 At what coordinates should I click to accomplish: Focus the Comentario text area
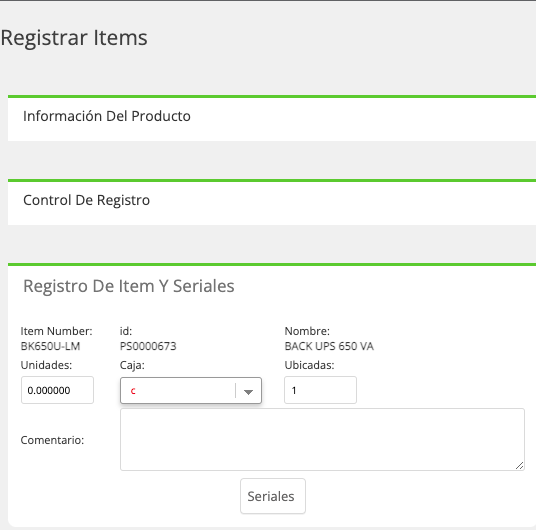tap(322, 439)
